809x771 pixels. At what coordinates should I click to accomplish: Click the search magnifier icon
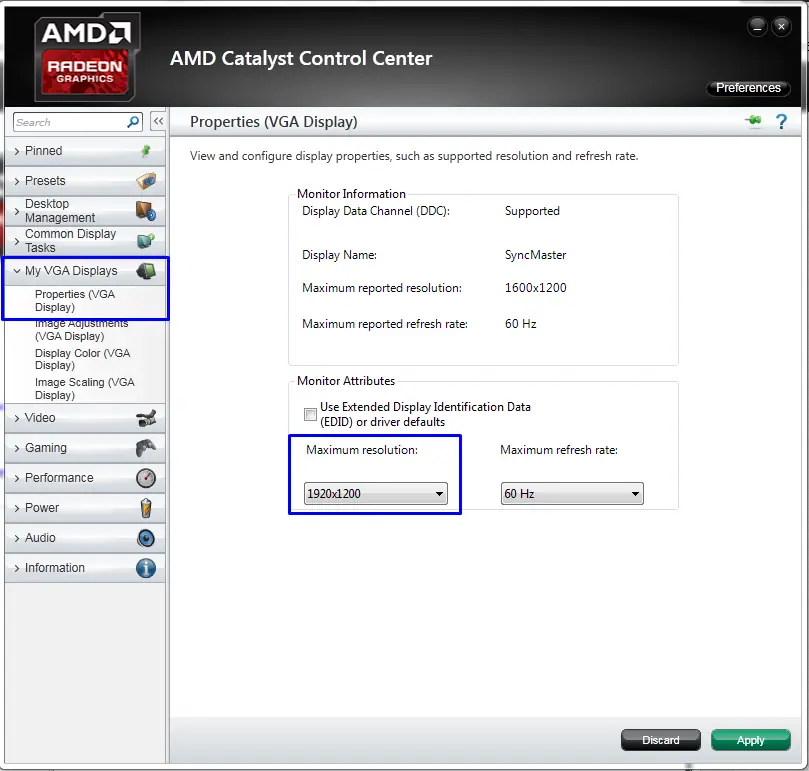(x=133, y=122)
